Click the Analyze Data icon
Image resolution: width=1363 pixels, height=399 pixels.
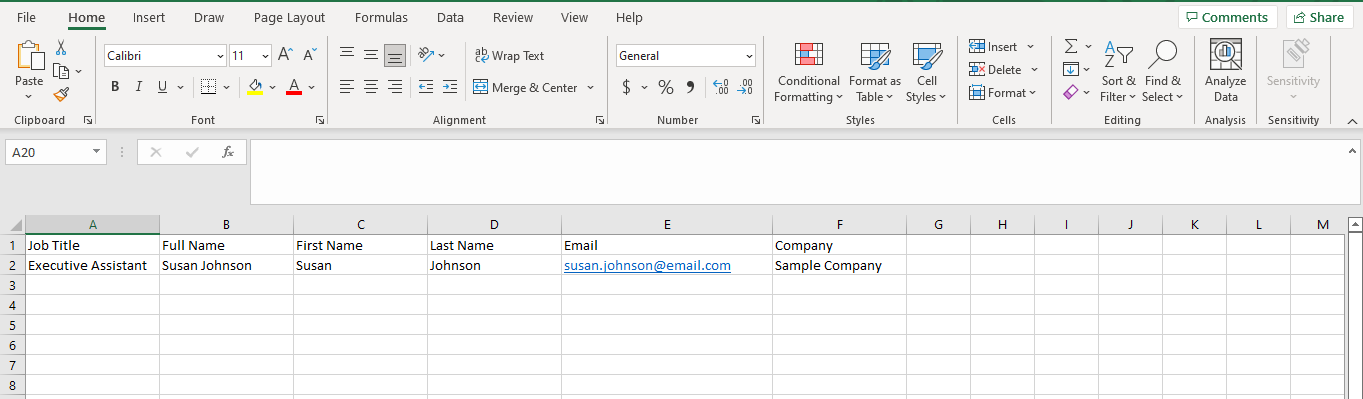click(1225, 72)
